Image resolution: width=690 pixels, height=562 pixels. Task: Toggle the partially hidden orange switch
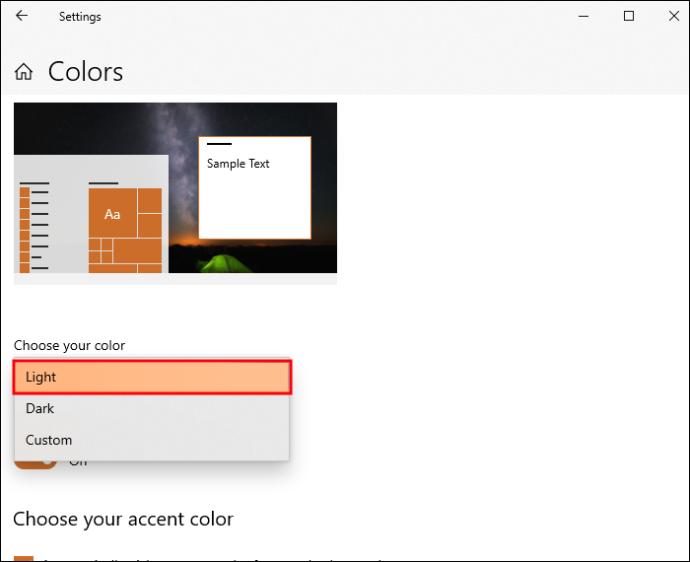(x=36, y=464)
